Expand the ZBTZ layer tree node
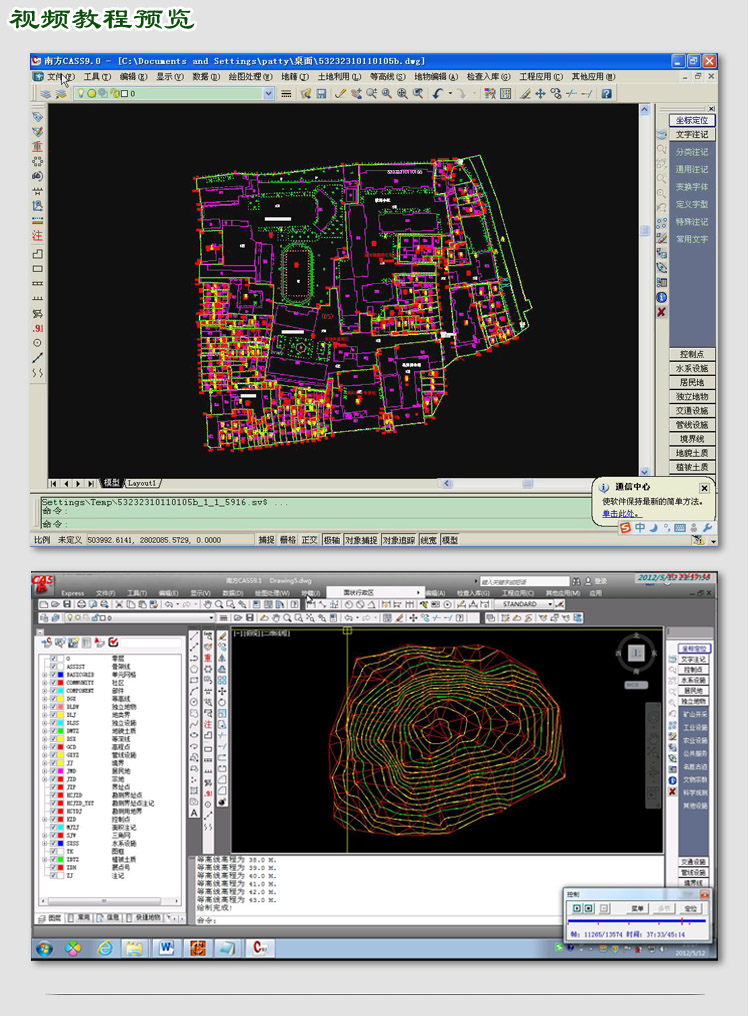The image size is (750, 1016). (45, 859)
